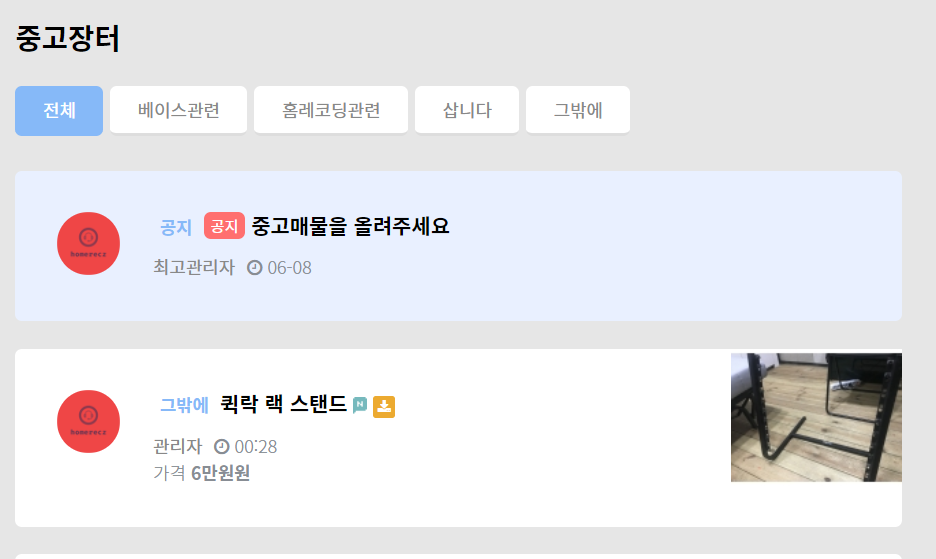Click the blue 그밖에 category label on post
This screenshot has width=936, height=559.
(184, 405)
